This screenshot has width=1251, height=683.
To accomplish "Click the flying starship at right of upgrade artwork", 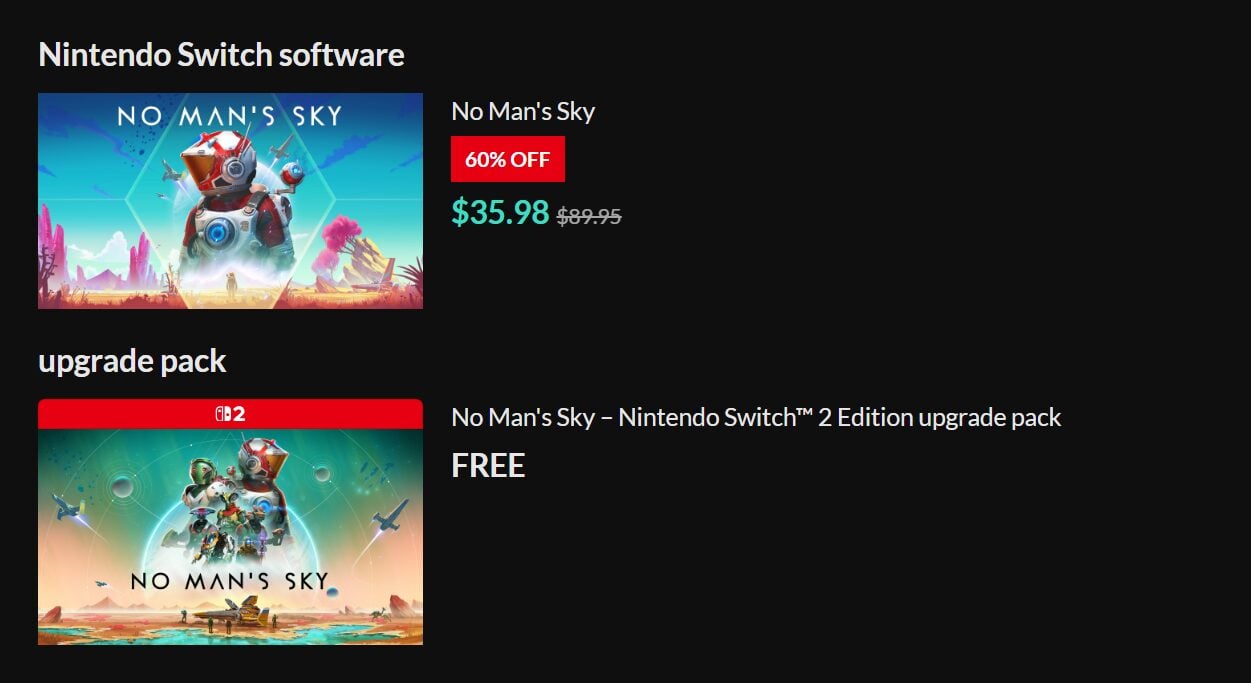I will pyautogui.click(x=389, y=516).
